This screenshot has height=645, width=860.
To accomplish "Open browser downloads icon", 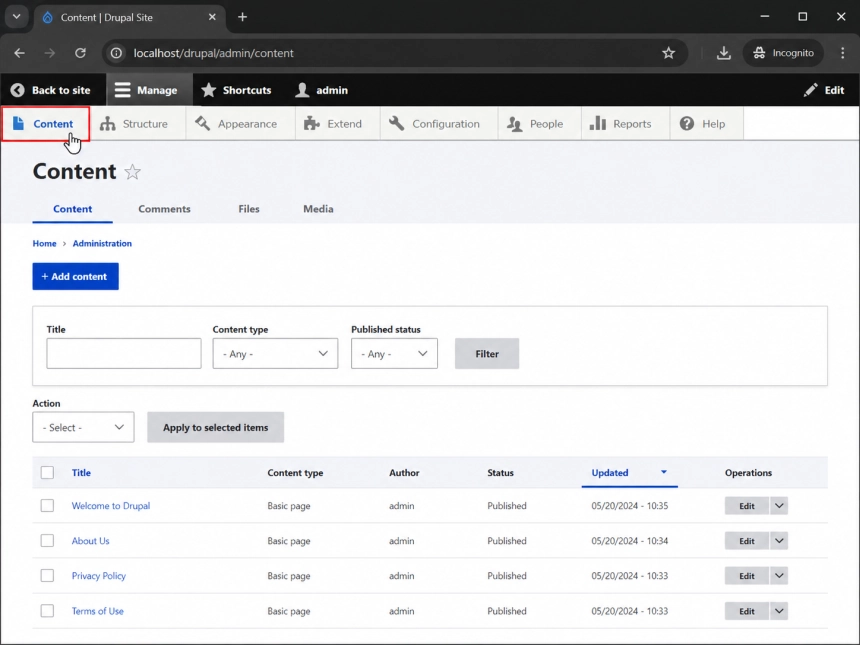I will pos(723,53).
